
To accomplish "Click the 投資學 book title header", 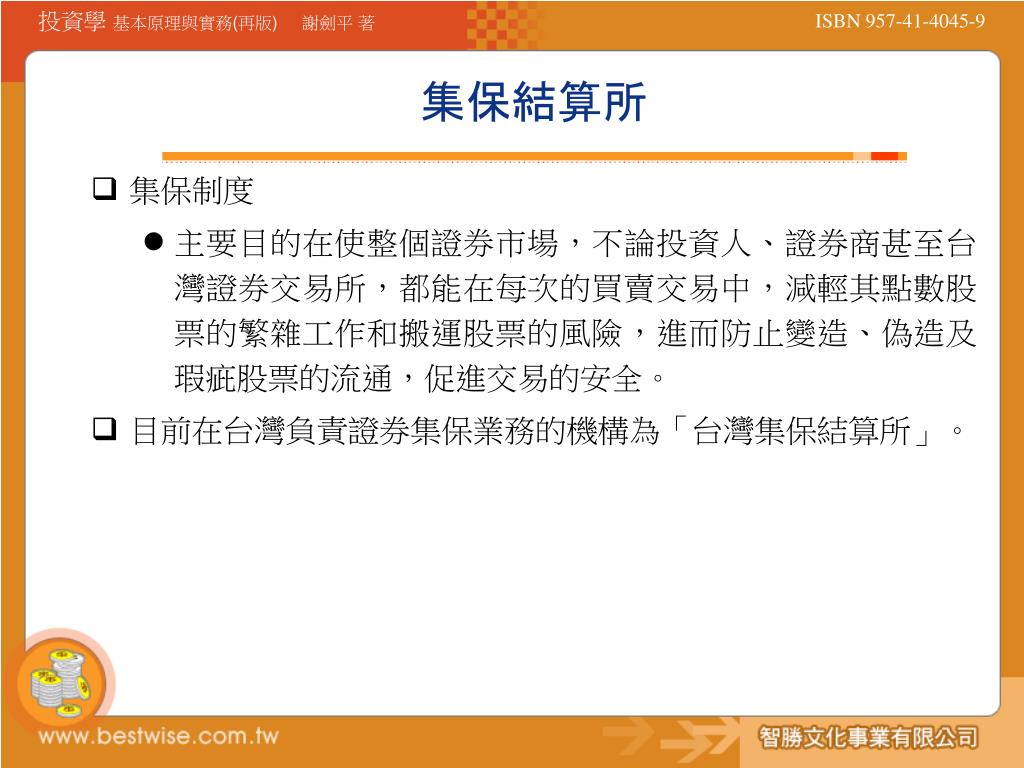I will [x=72, y=22].
